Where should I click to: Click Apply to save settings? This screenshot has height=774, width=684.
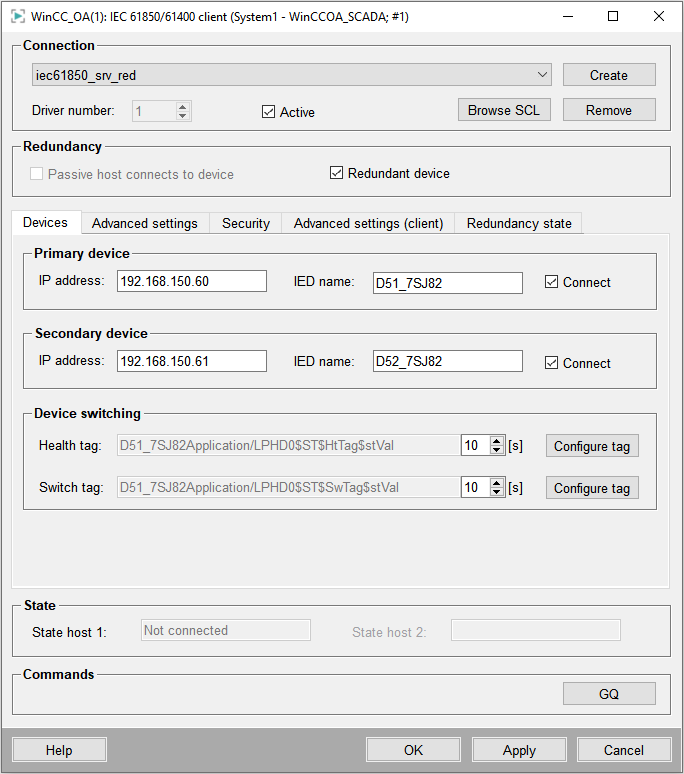pyautogui.click(x=519, y=750)
